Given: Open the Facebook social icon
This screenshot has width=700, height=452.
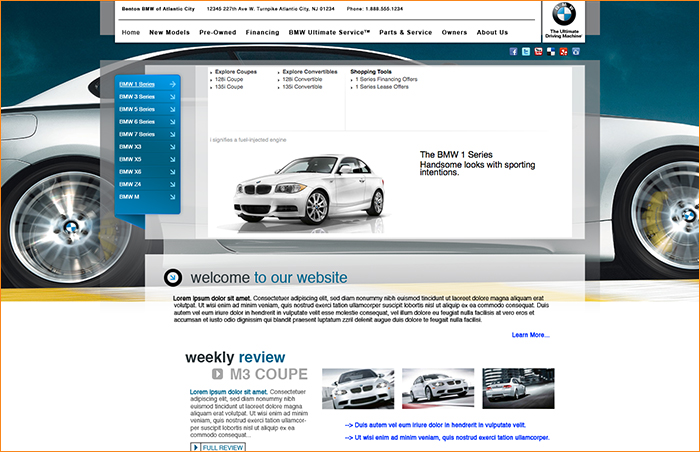Looking at the screenshot, I should [513, 52].
